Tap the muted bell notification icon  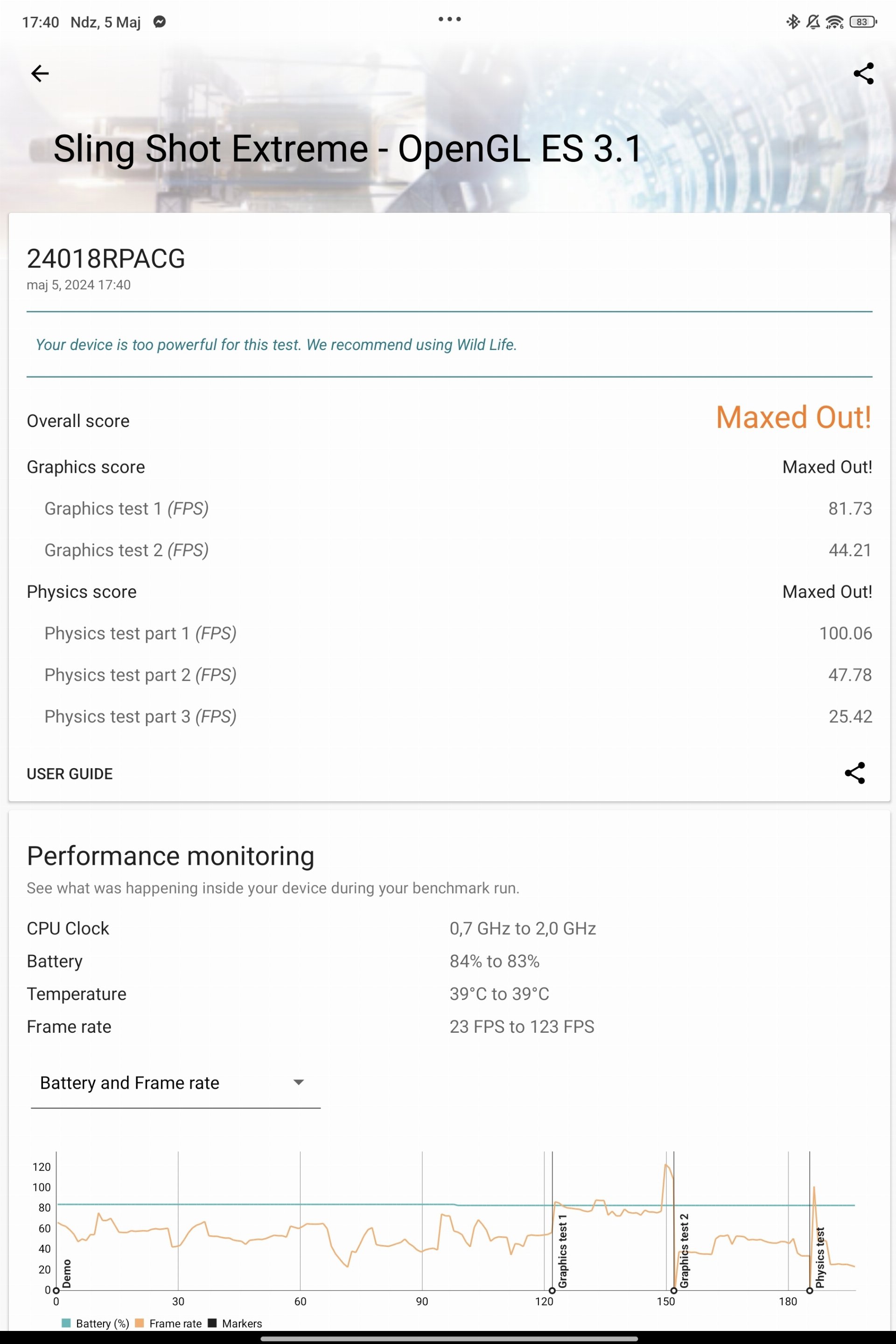tap(812, 22)
